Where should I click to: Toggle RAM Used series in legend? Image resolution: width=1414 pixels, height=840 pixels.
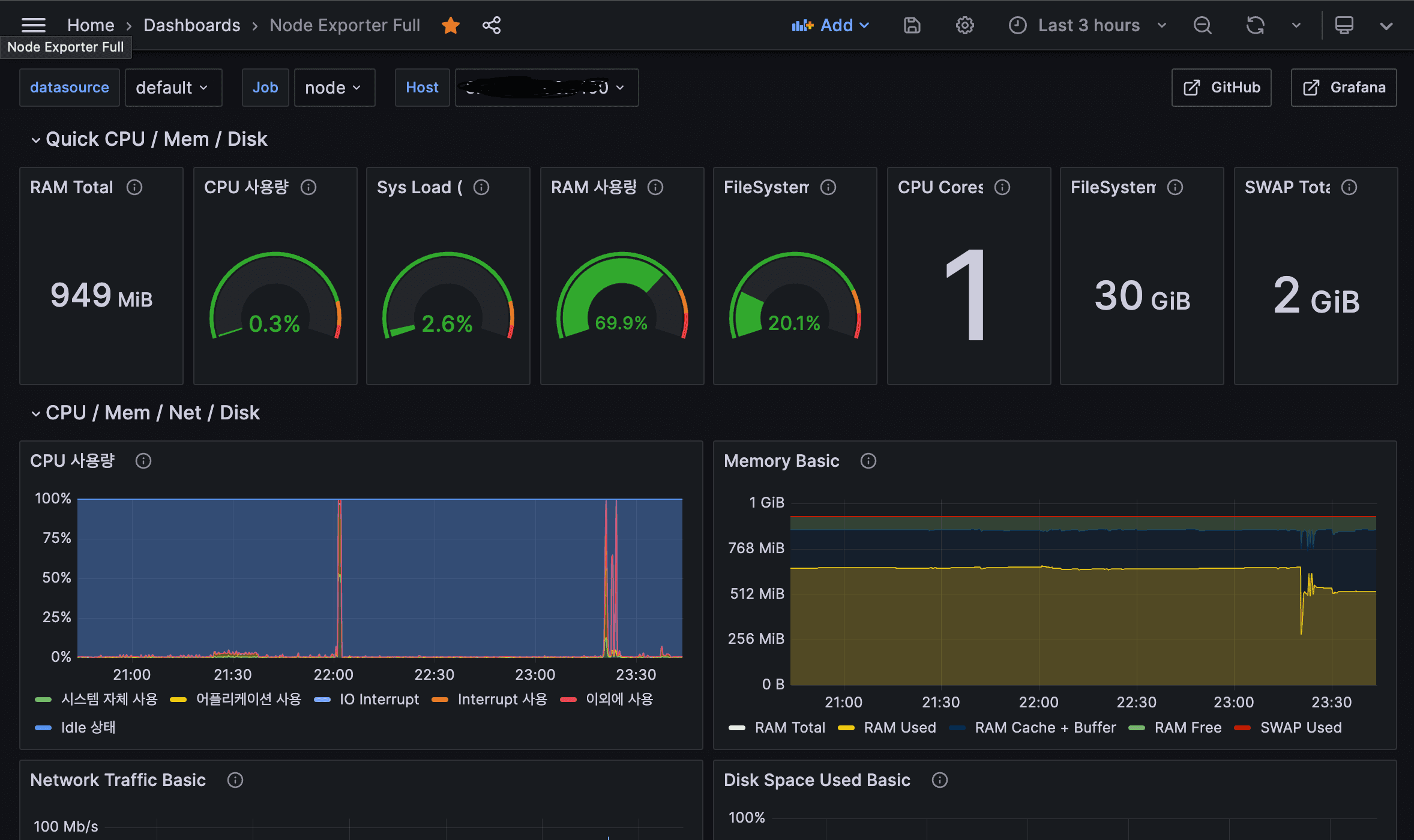[x=899, y=727]
